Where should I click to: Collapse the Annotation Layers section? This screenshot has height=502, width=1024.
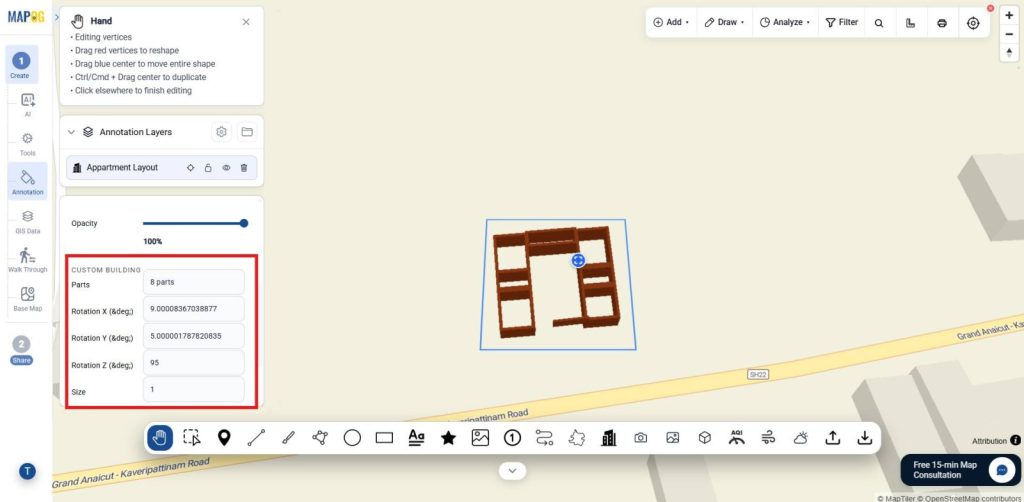click(x=71, y=132)
